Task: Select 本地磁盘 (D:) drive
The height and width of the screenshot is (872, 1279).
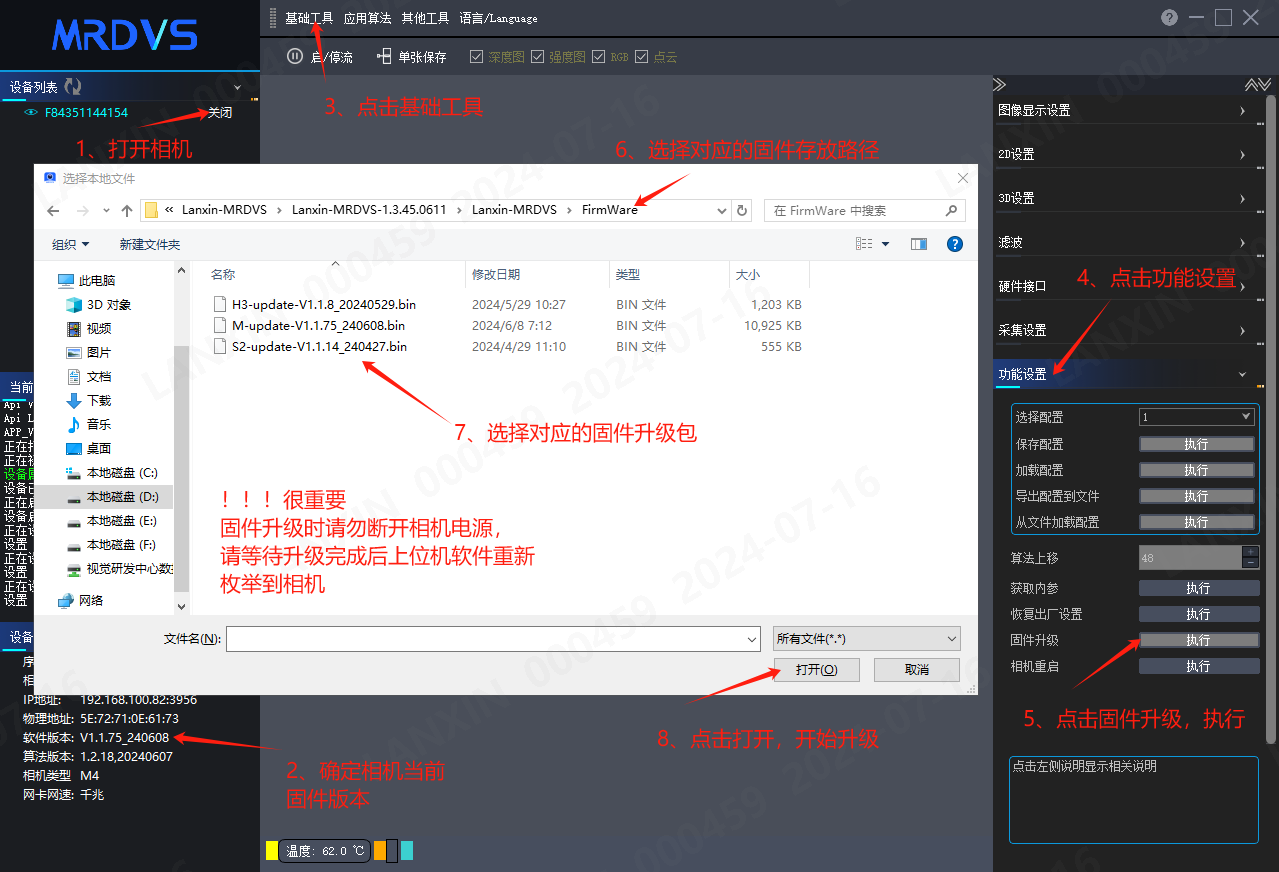Action: pyautogui.click(x=112, y=497)
